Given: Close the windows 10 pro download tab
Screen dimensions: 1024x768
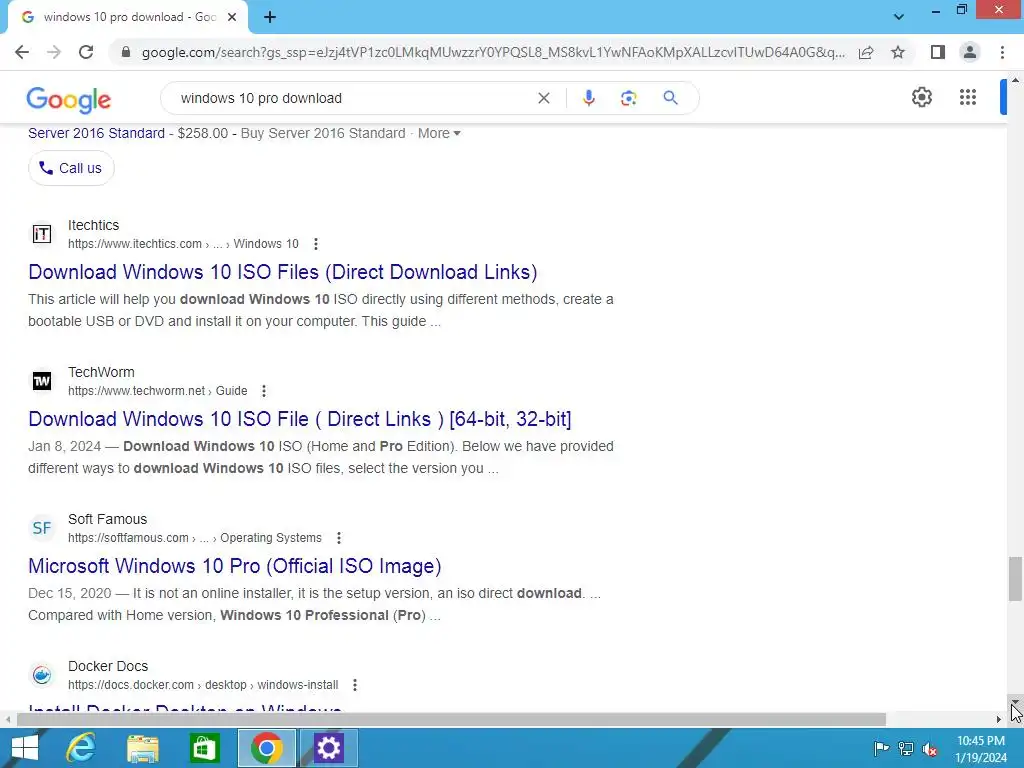Looking at the screenshot, I should (232, 18).
